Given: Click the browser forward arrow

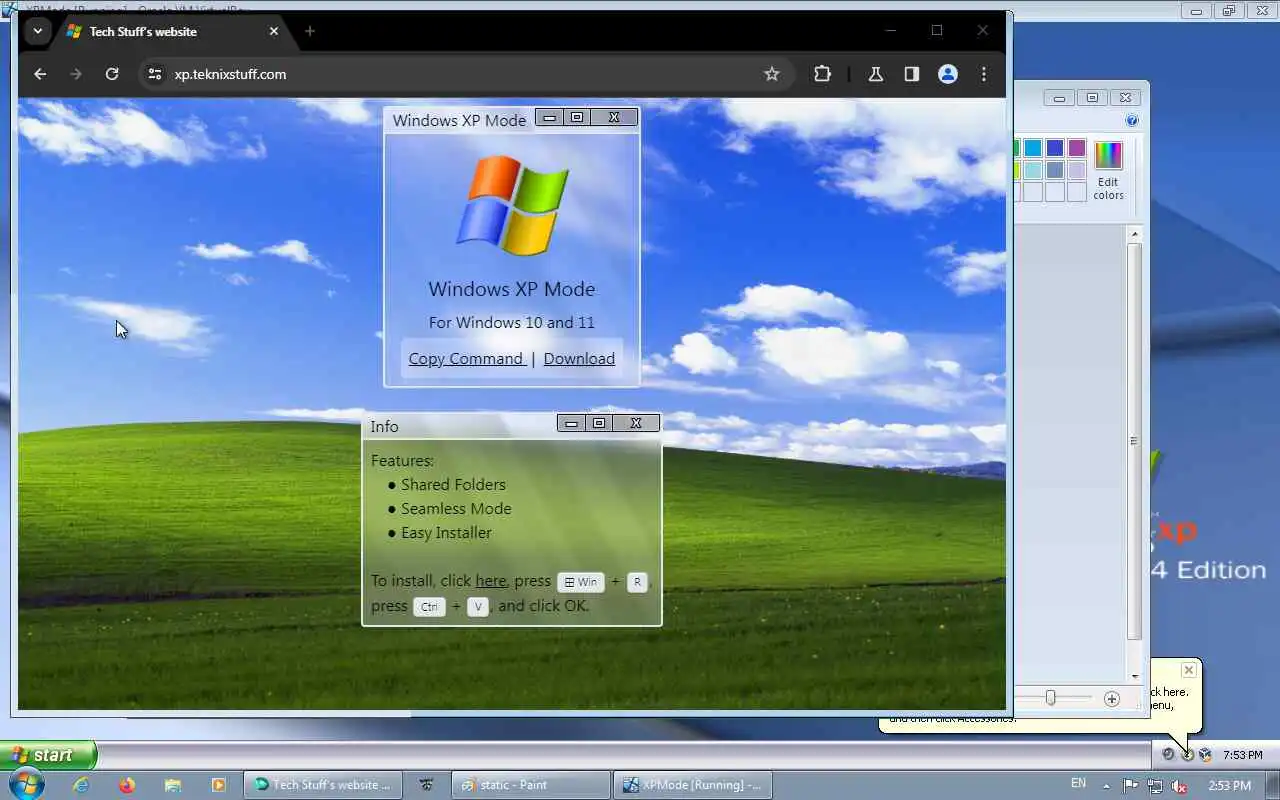Looking at the screenshot, I should pyautogui.click(x=76, y=74).
